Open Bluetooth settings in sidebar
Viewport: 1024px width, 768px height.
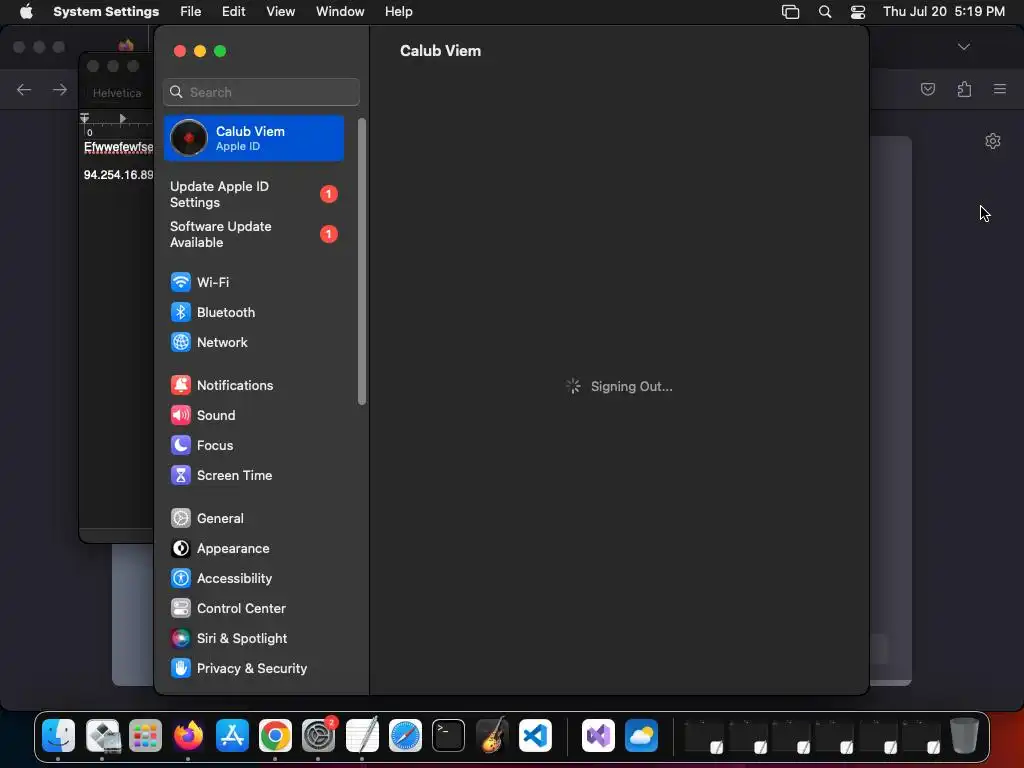click(x=253, y=312)
